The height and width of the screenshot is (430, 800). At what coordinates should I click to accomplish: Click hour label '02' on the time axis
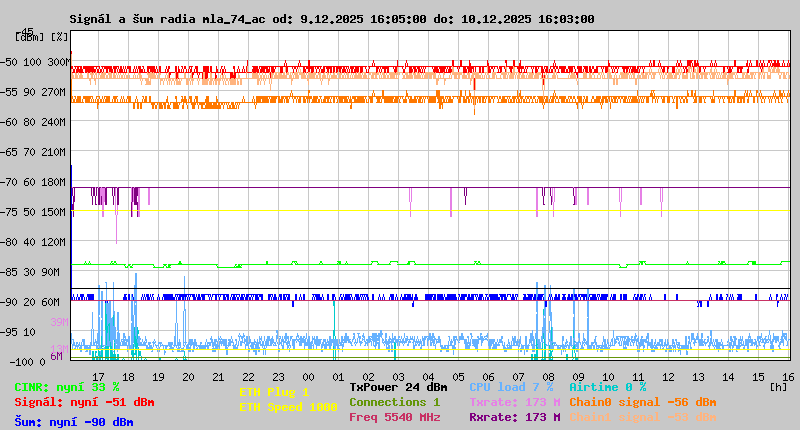coord(368,377)
